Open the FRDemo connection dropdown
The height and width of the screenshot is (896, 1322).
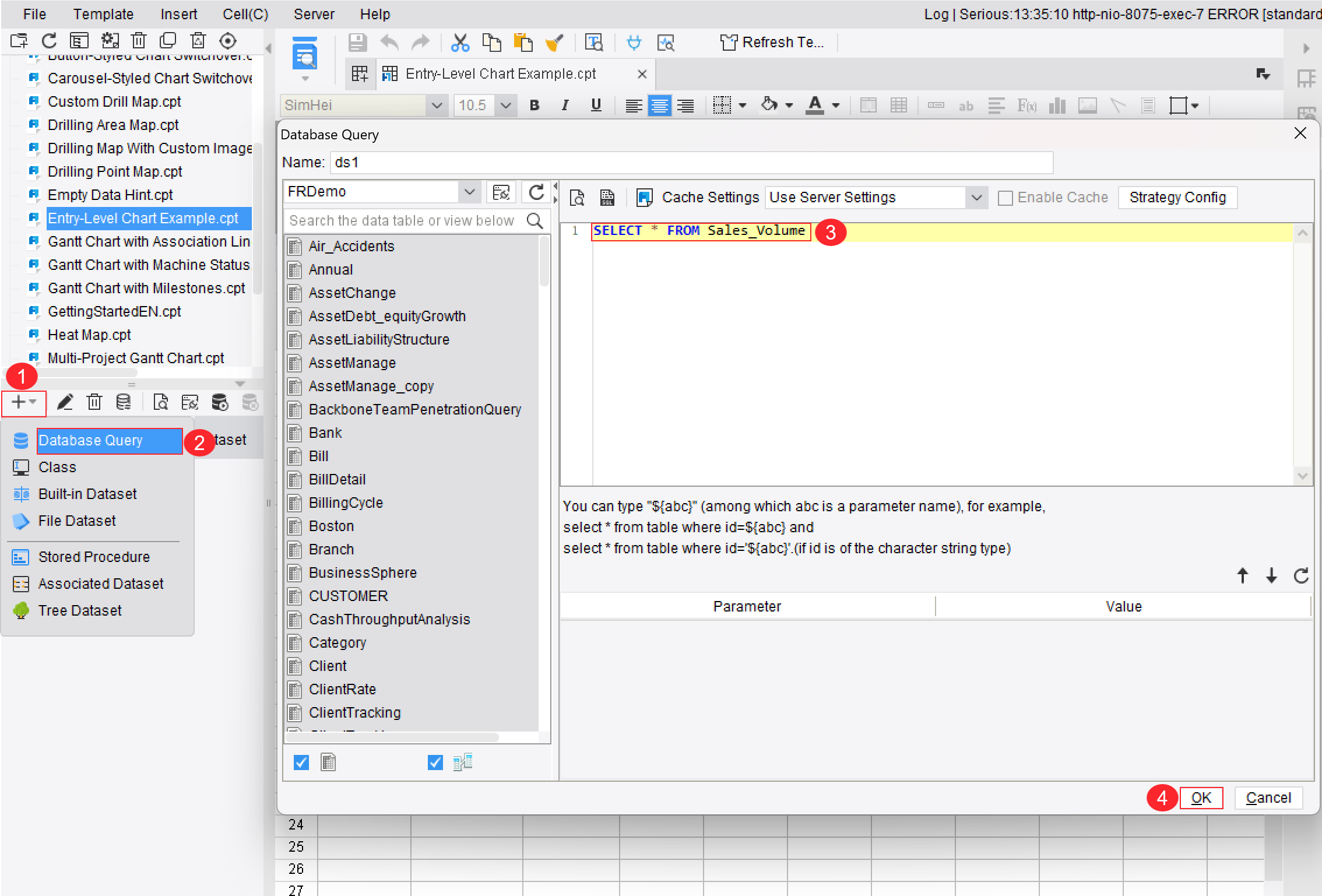469,192
